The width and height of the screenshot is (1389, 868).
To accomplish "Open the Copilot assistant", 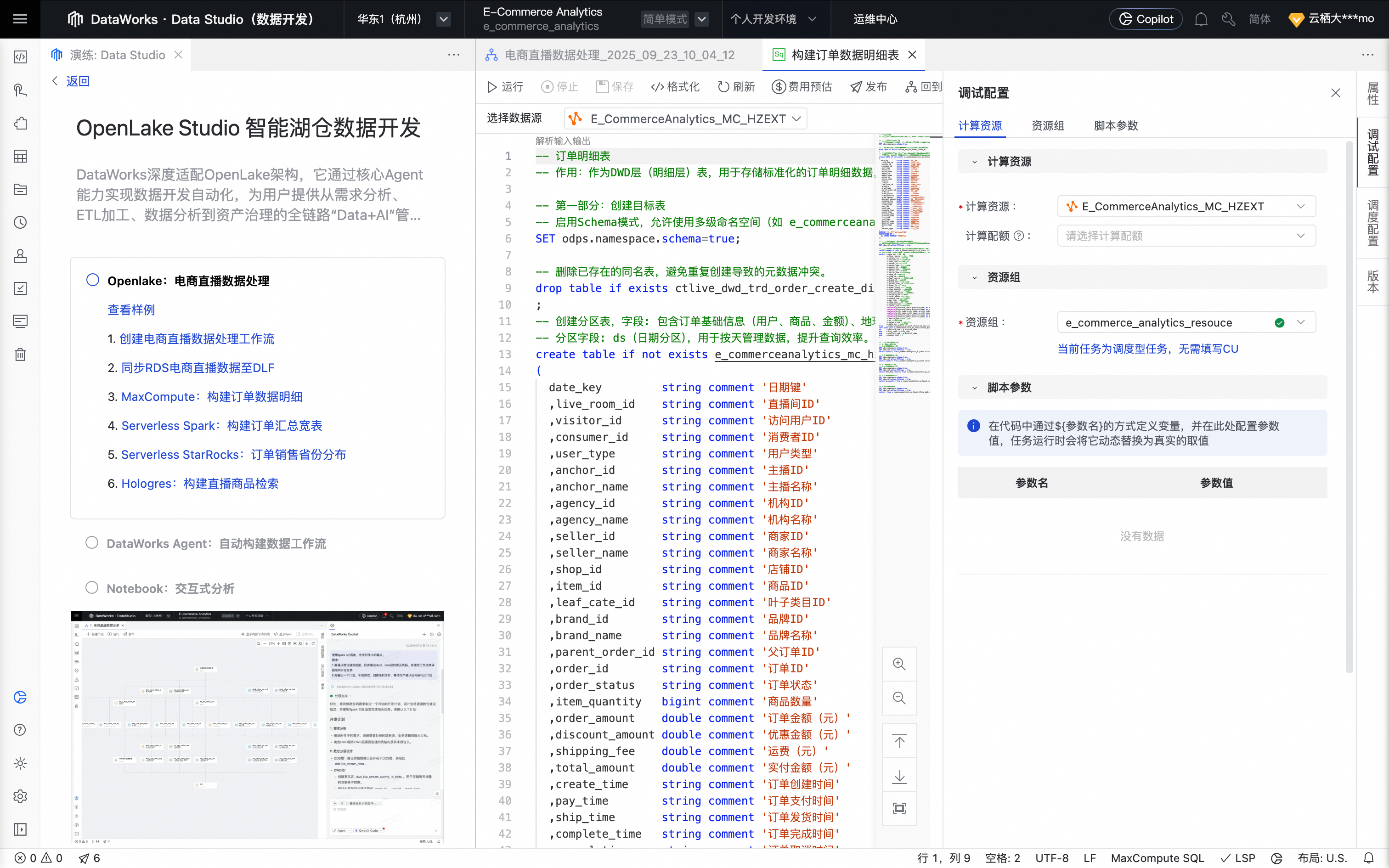I will pyautogui.click(x=1146, y=19).
